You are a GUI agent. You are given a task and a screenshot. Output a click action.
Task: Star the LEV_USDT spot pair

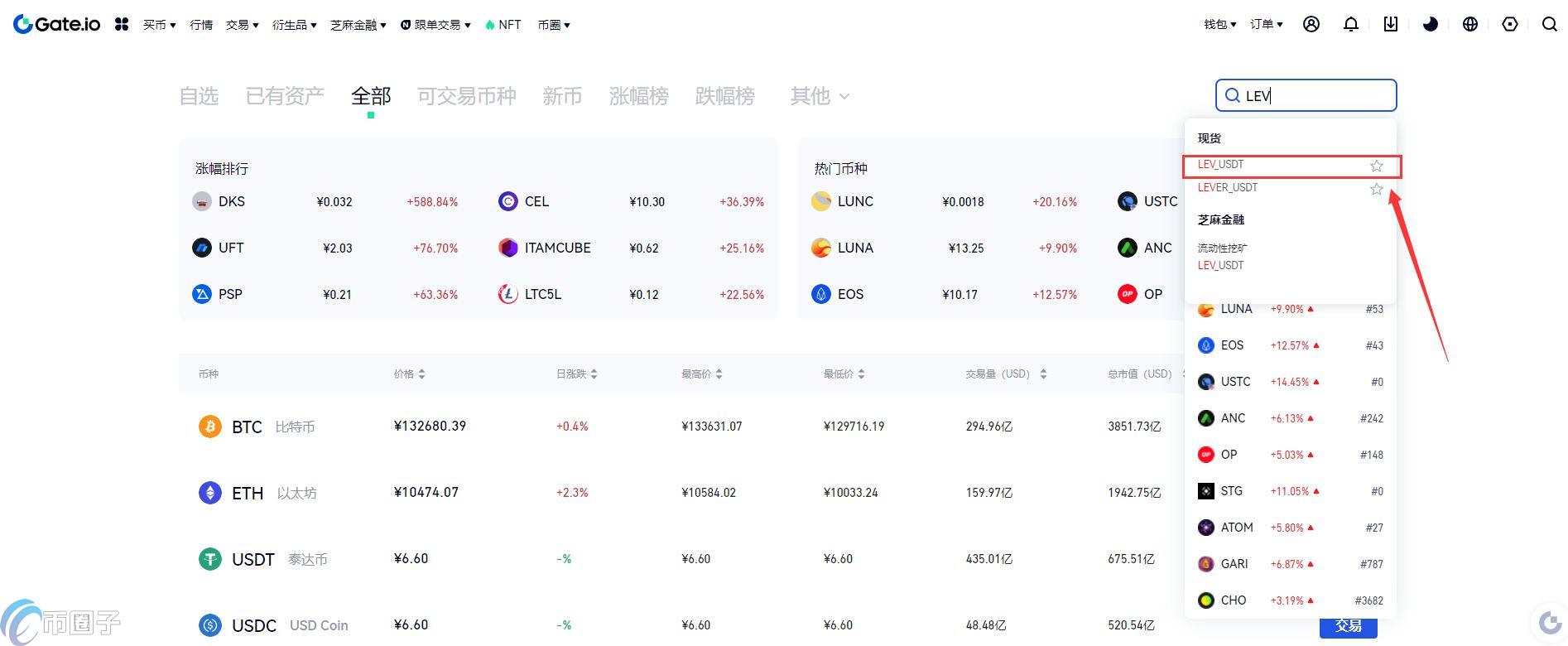[x=1377, y=166]
